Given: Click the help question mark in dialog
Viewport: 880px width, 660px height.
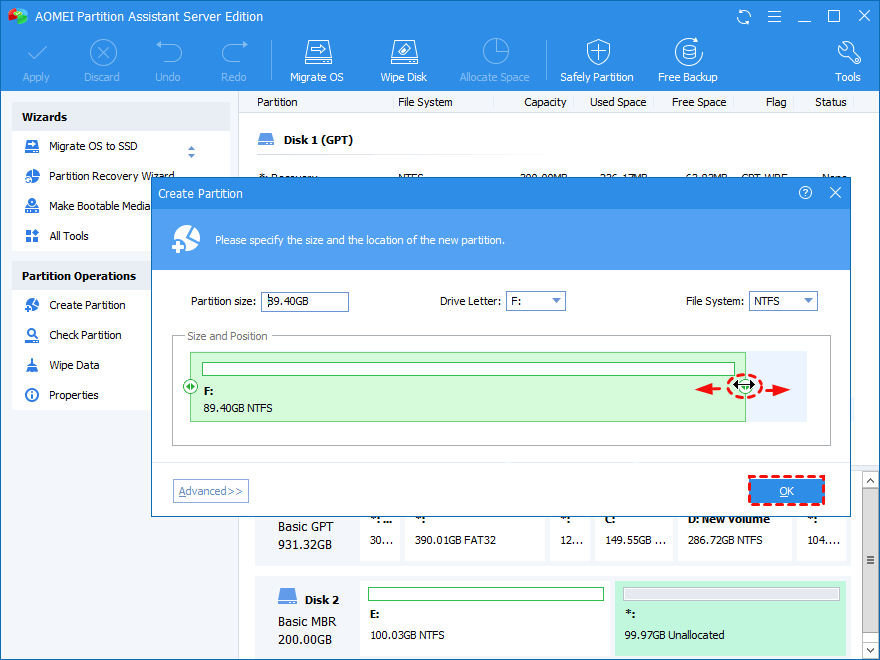Looking at the screenshot, I should pyautogui.click(x=805, y=193).
